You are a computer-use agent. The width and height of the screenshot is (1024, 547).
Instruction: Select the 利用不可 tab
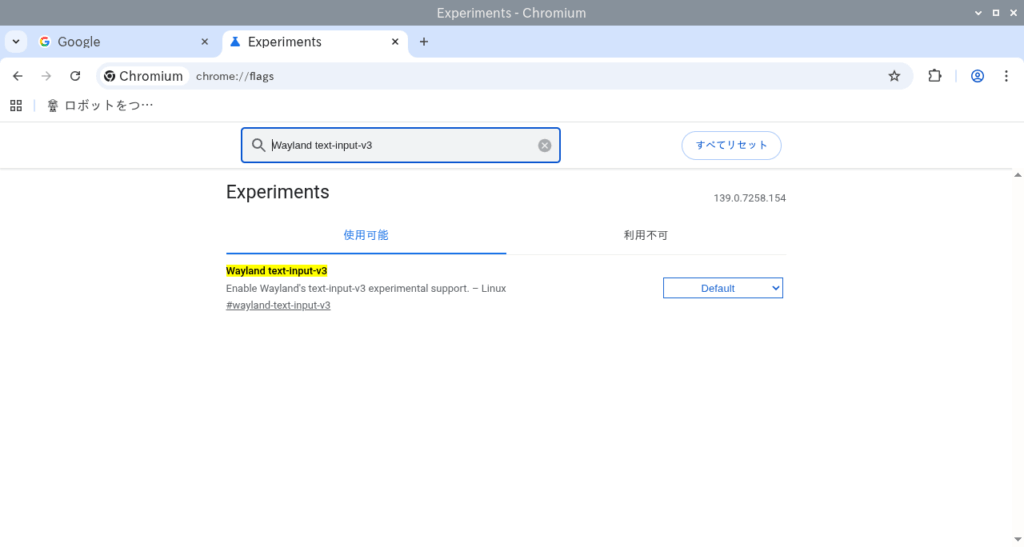(645, 235)
